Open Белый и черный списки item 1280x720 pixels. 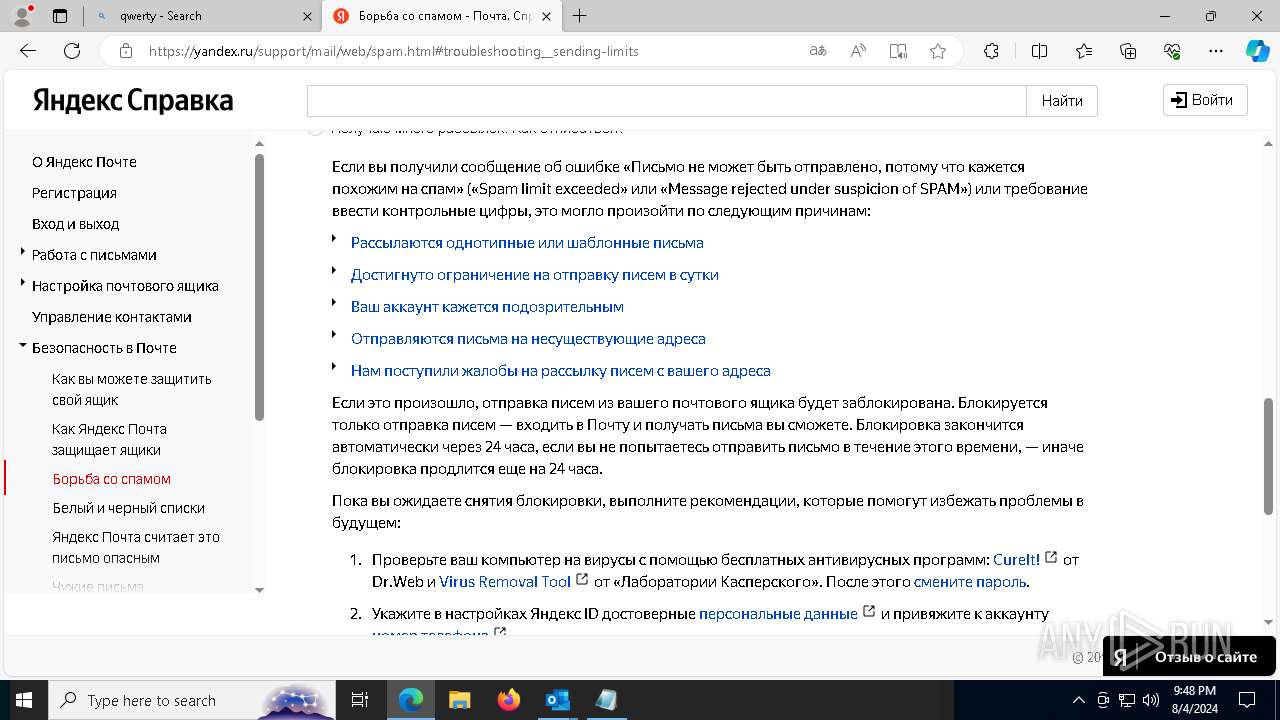128,507
